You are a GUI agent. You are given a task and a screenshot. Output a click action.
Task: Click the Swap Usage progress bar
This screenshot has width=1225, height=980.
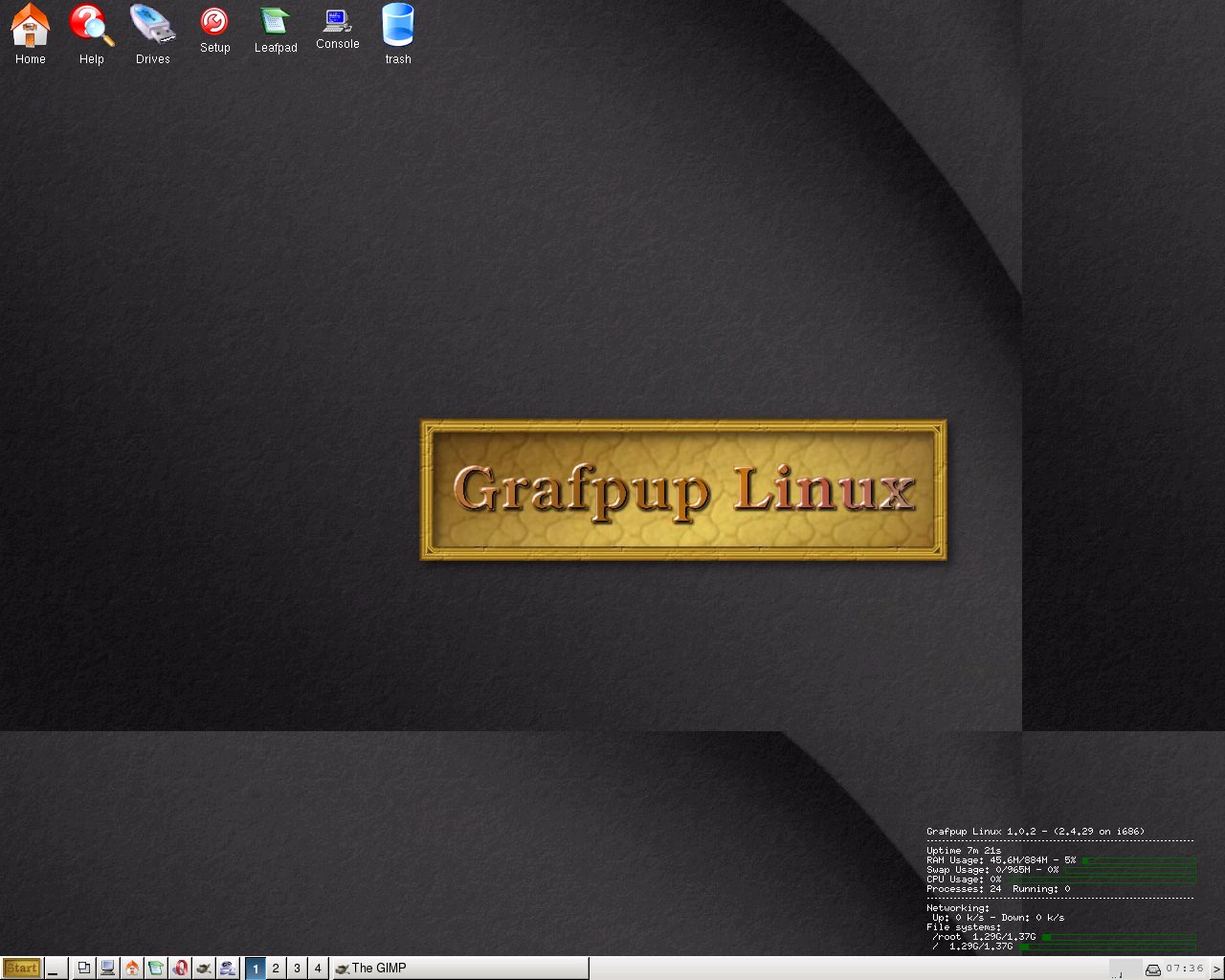coord(1130,870)
